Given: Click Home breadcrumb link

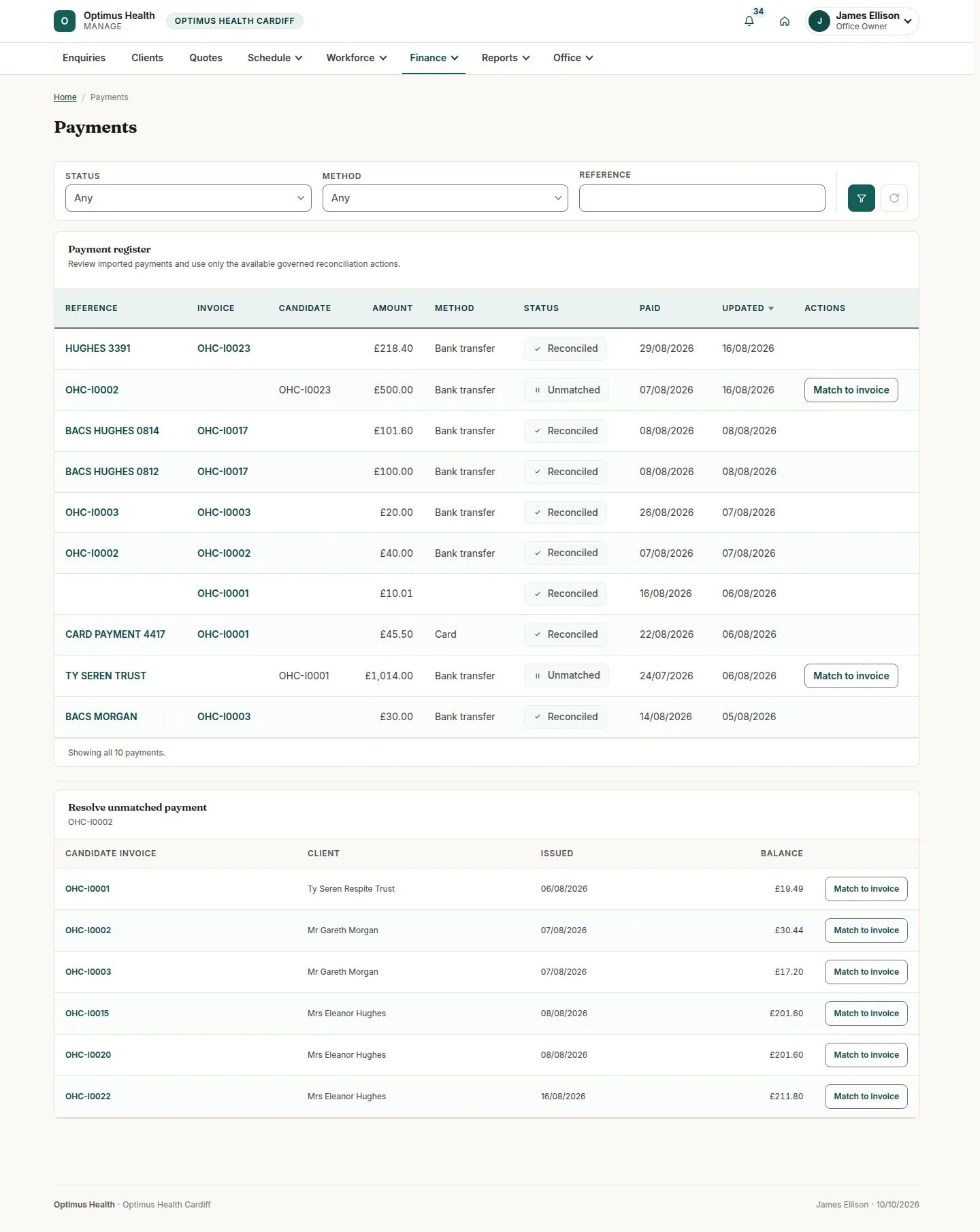Looking at the screenshot, I should click(65, 97).
